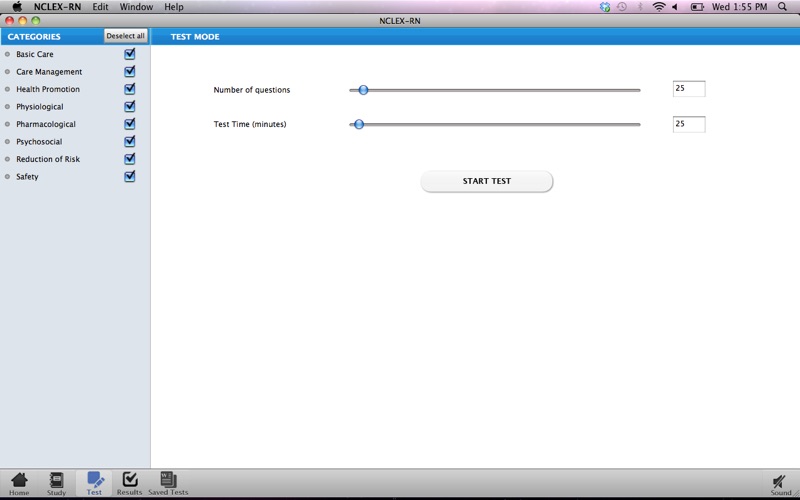
Task: Open the NCLEX-RN application menu
Action: [57, 7]
